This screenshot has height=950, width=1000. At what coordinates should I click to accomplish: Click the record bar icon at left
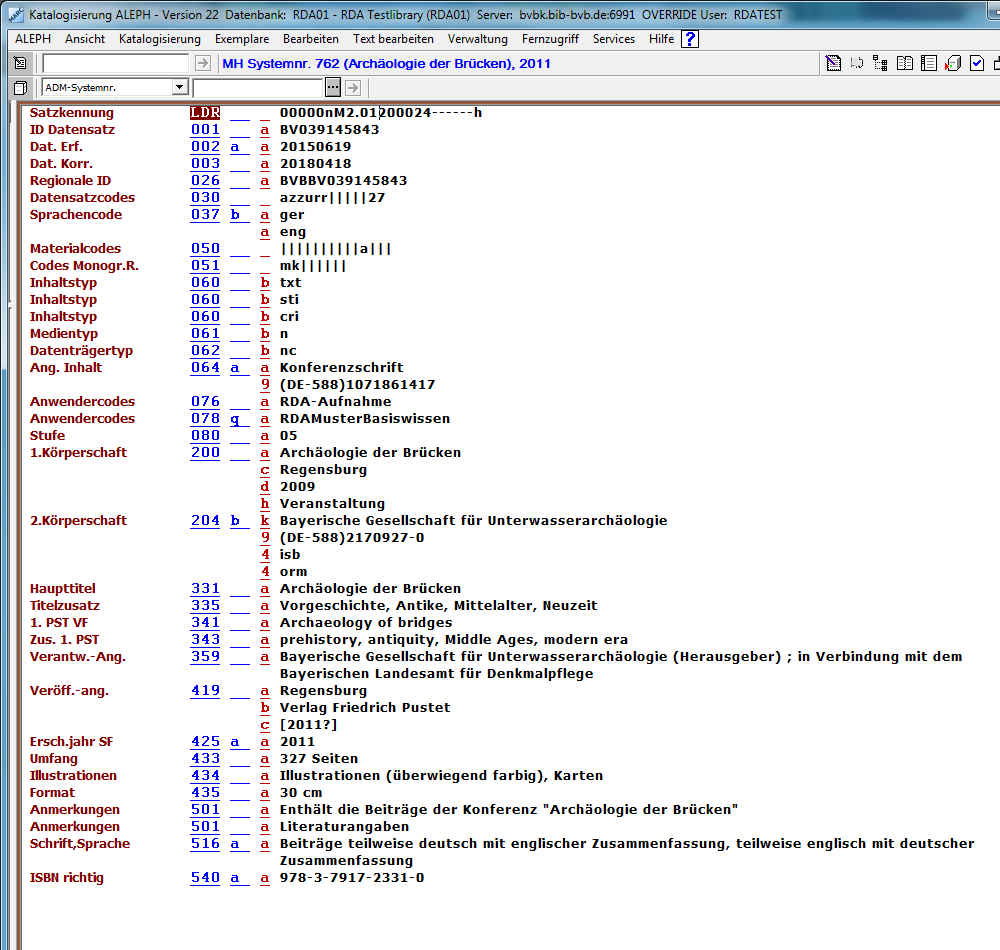click(x=20, y=64)
